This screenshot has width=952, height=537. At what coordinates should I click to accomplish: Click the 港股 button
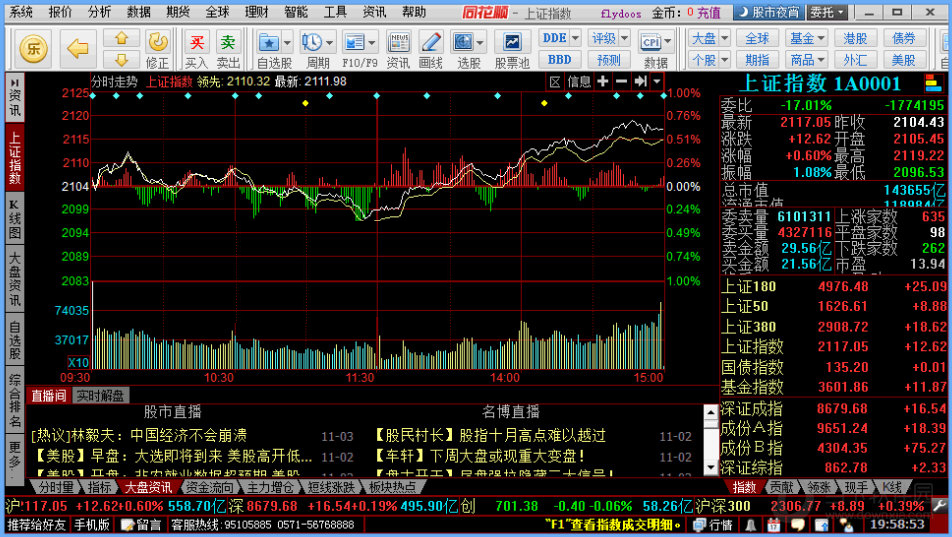point(855,38)
